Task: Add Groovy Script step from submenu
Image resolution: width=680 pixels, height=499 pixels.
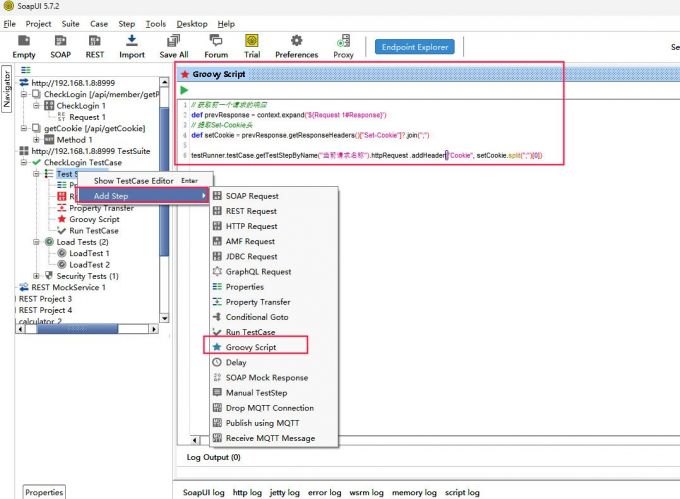Action: pyautogui.click(x=273, y=347)
